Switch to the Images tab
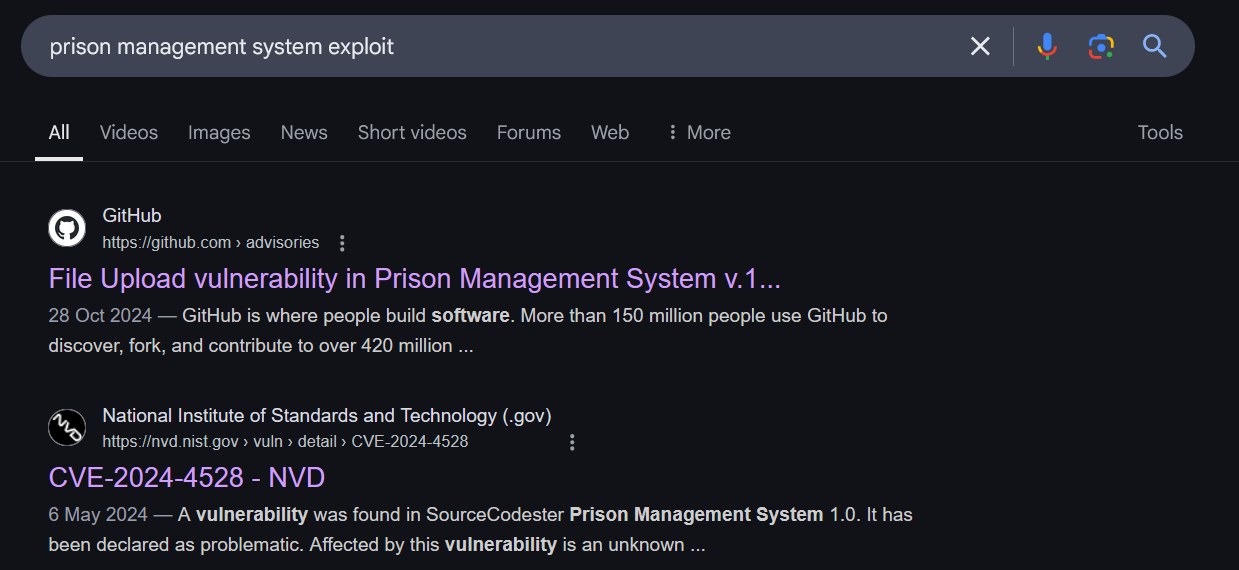Screen dimensions: 1239x570 point(219,132)
